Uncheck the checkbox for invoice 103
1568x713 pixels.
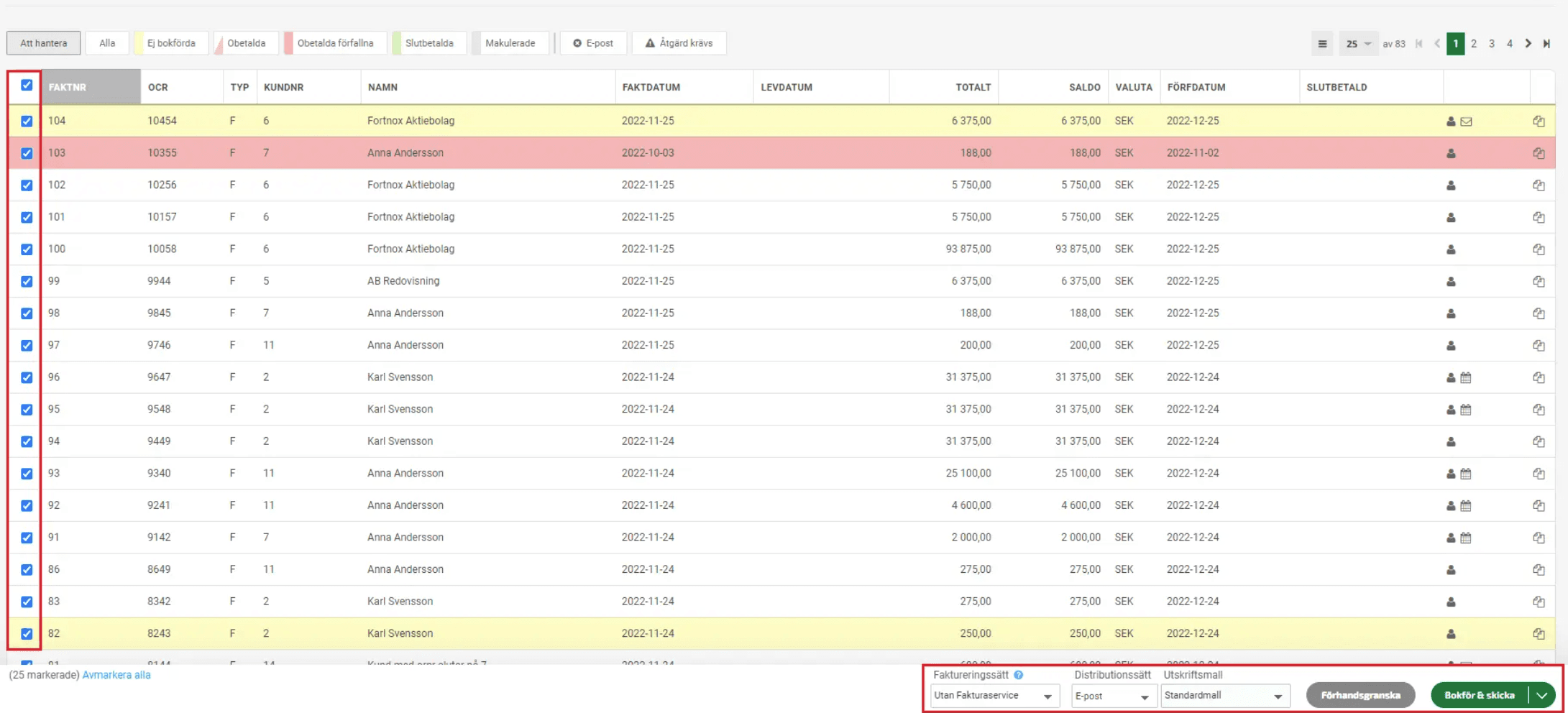(27, 153)
